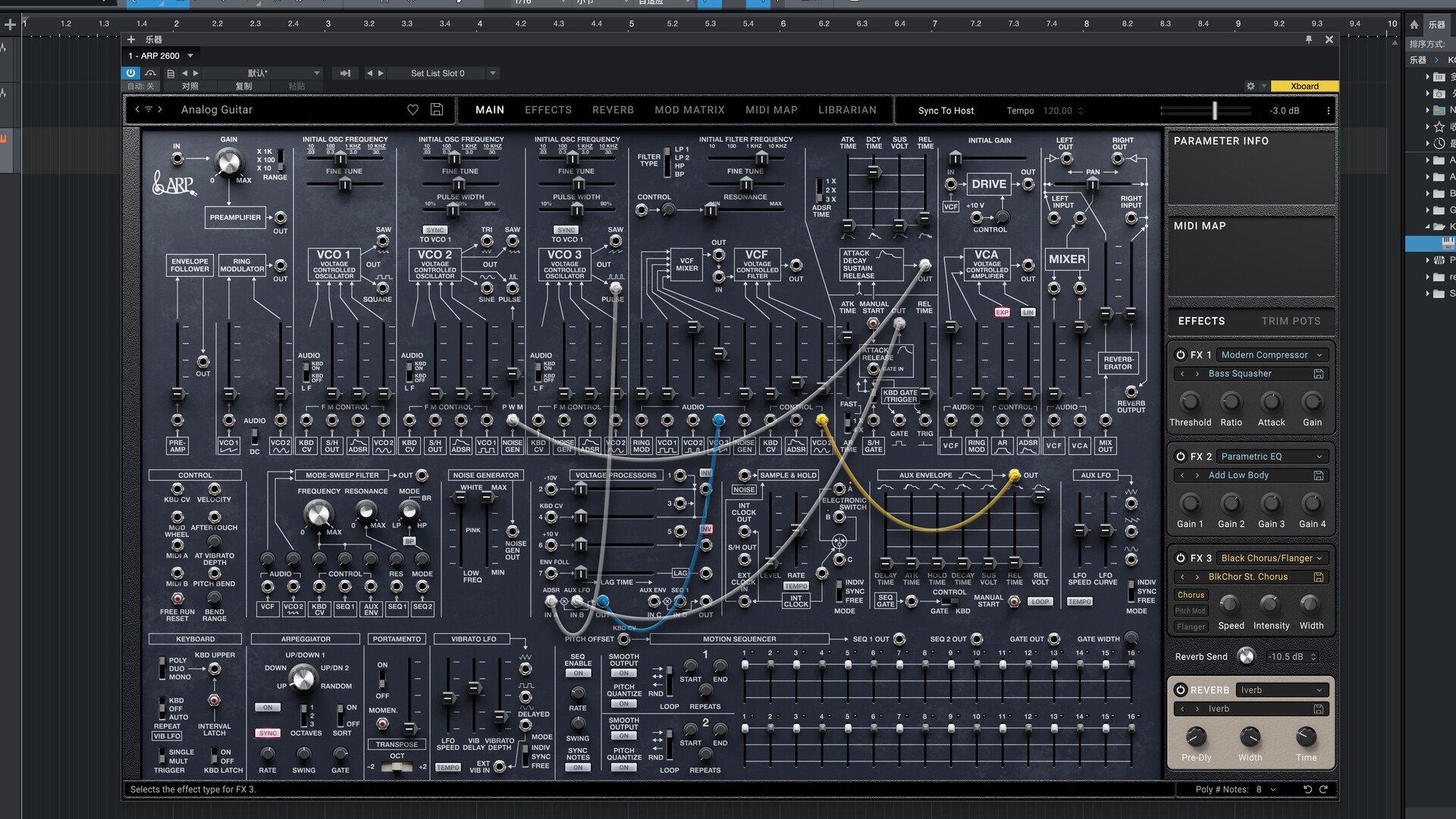The height and width of the screenshot is (819, 1456).
Task: Click the ARP logo
Action: pos(174,184)
